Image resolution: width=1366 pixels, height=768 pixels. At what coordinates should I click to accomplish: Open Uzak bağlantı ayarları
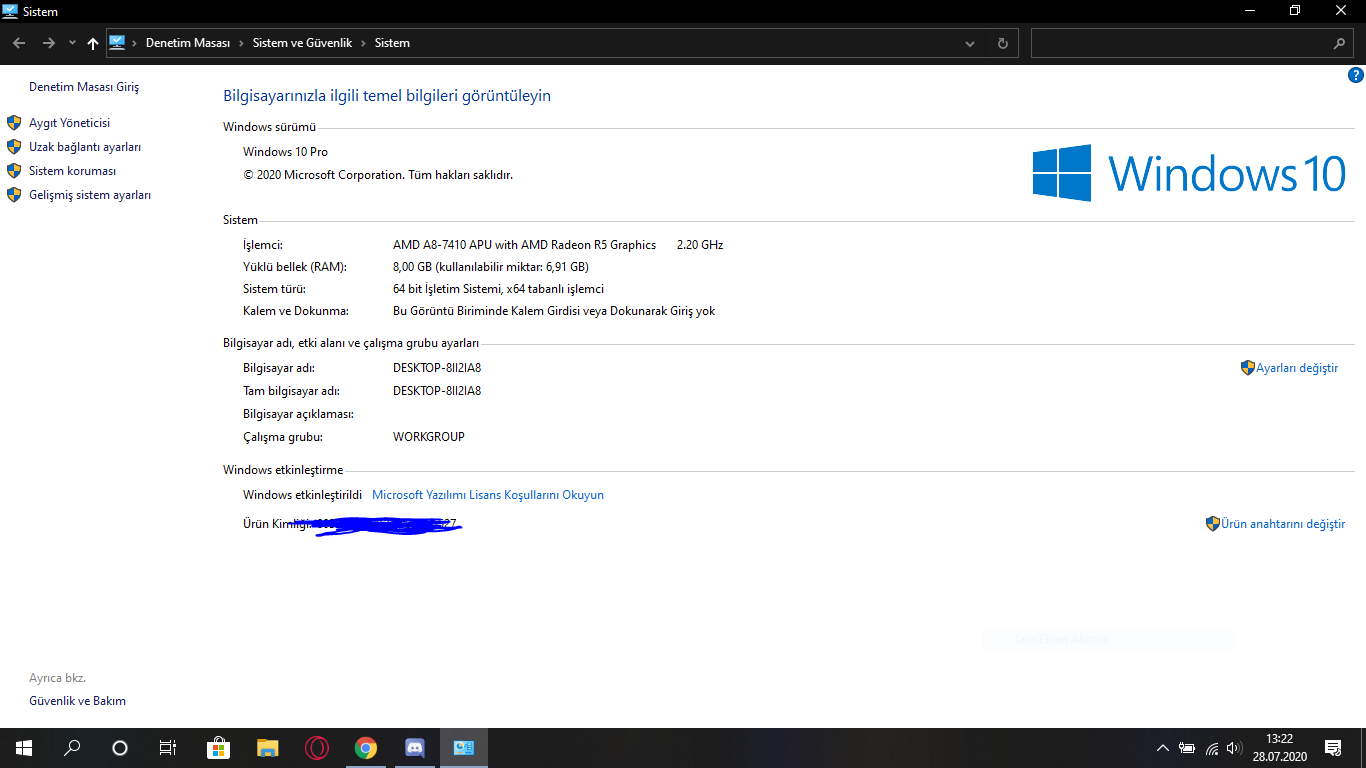point(85,147)
